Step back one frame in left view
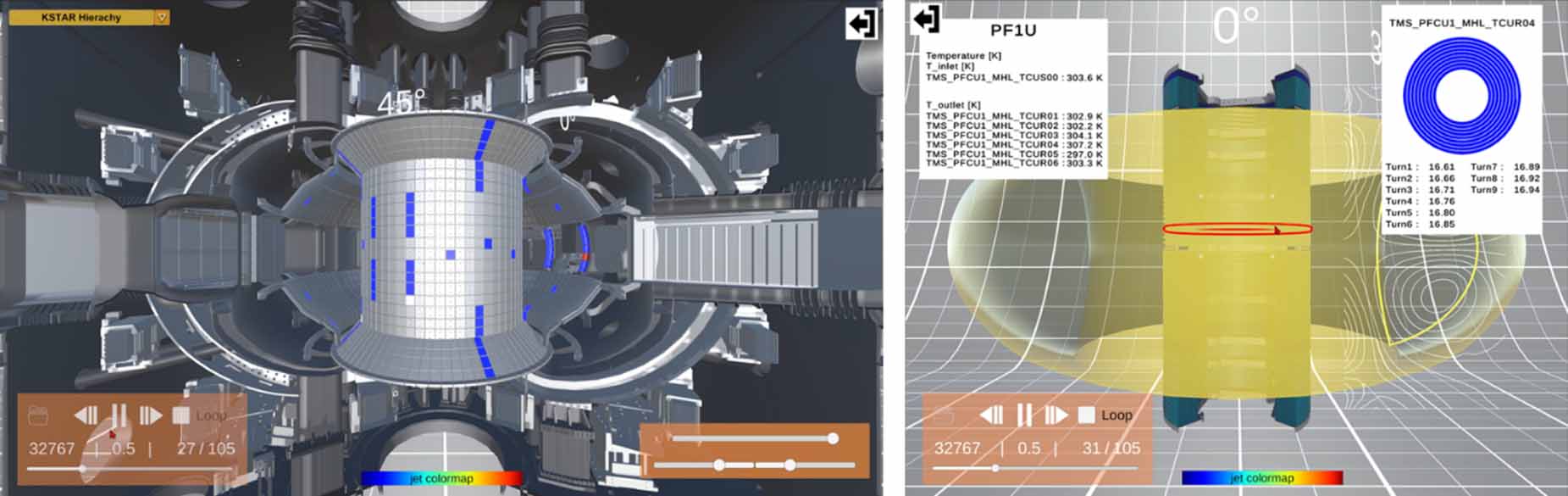 tap(86, 415)
